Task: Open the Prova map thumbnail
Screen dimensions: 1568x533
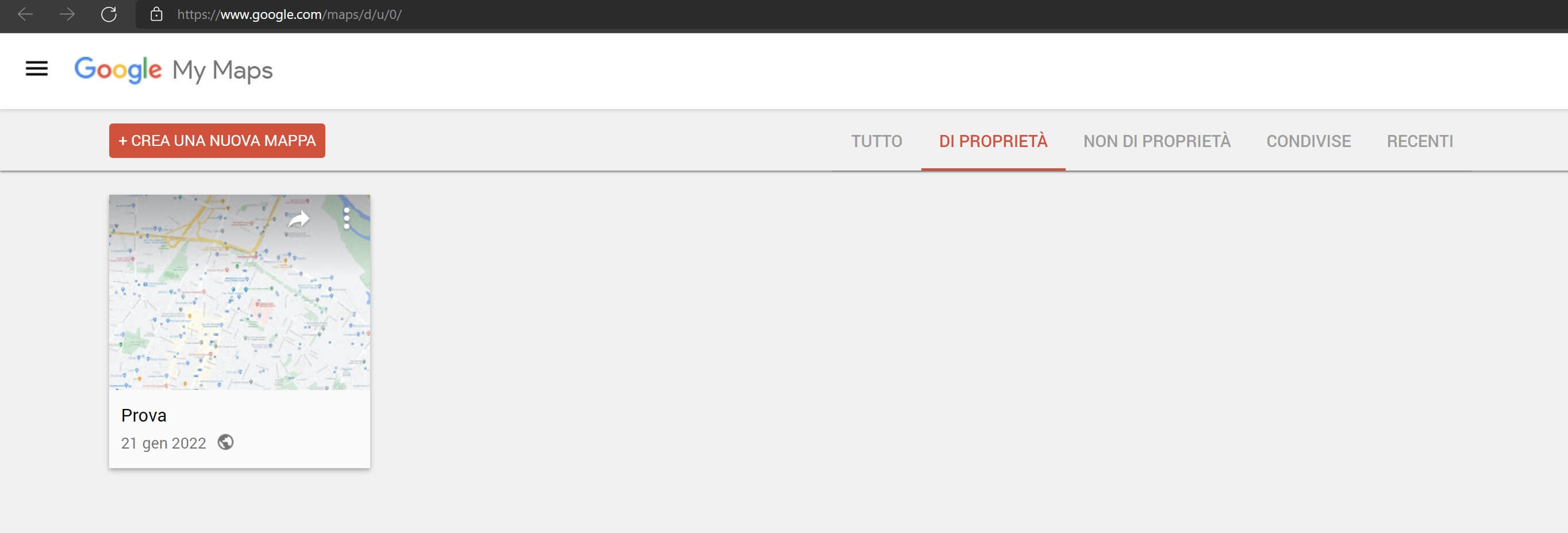Action: tap(239, 292)
